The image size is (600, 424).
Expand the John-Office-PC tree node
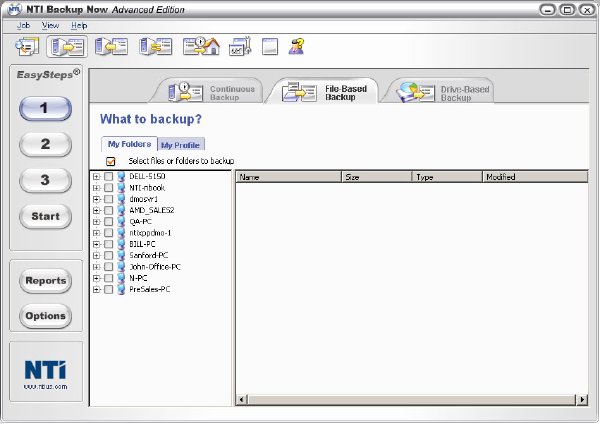pyautogui.click(x=96, y=267)
